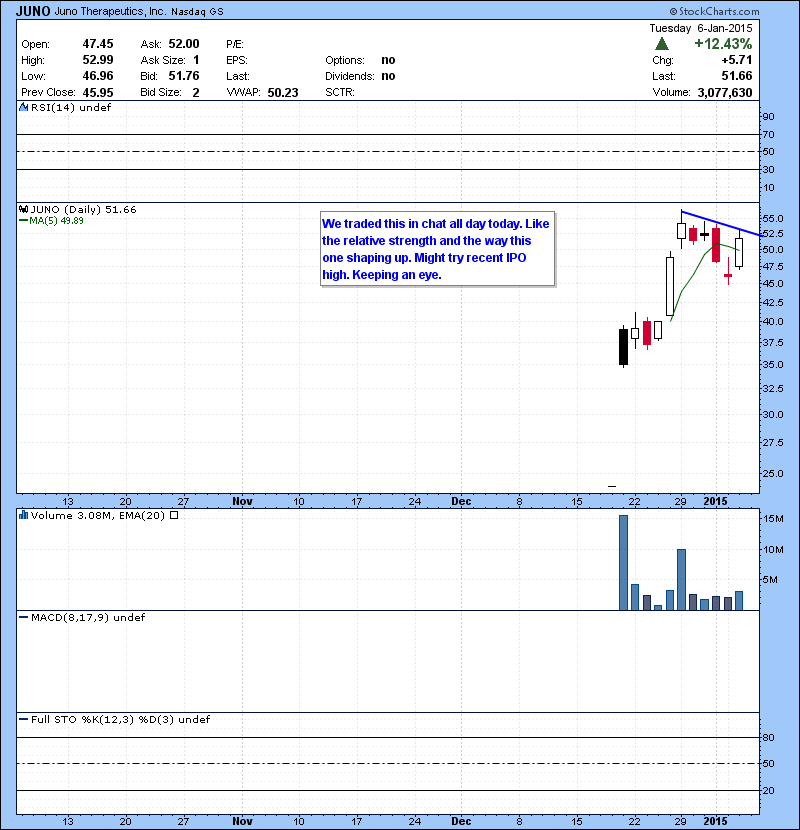Click the 25.0 price axis label

point(773,474)
